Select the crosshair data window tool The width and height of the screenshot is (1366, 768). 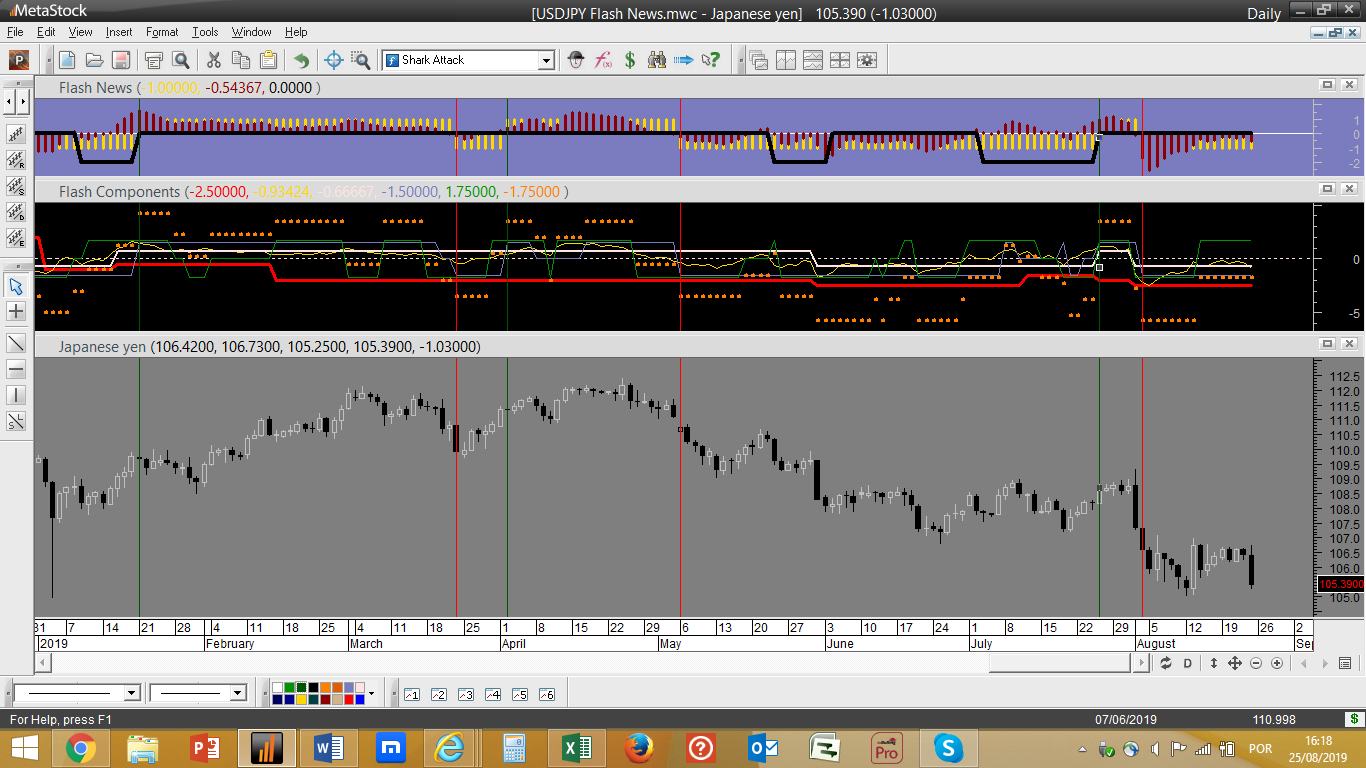click(334, 60)
